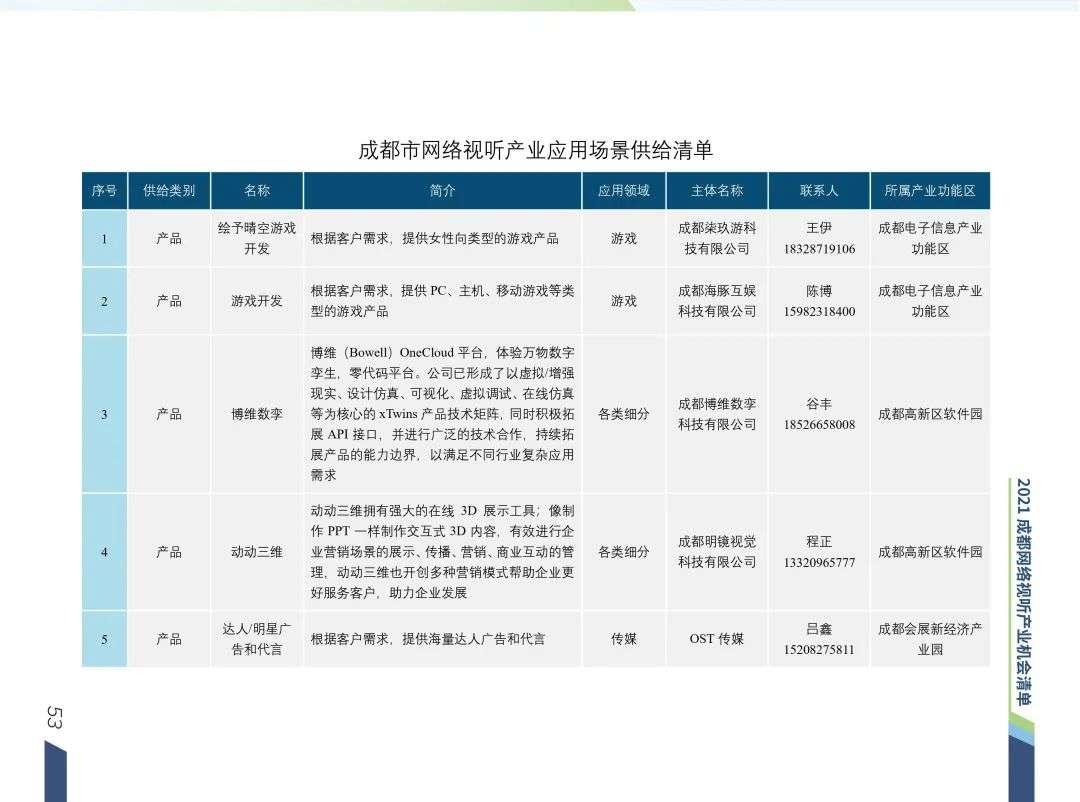Select the 供给类别 column header
The height and width of the screenshot is (802, 1080).
(169, 191)
